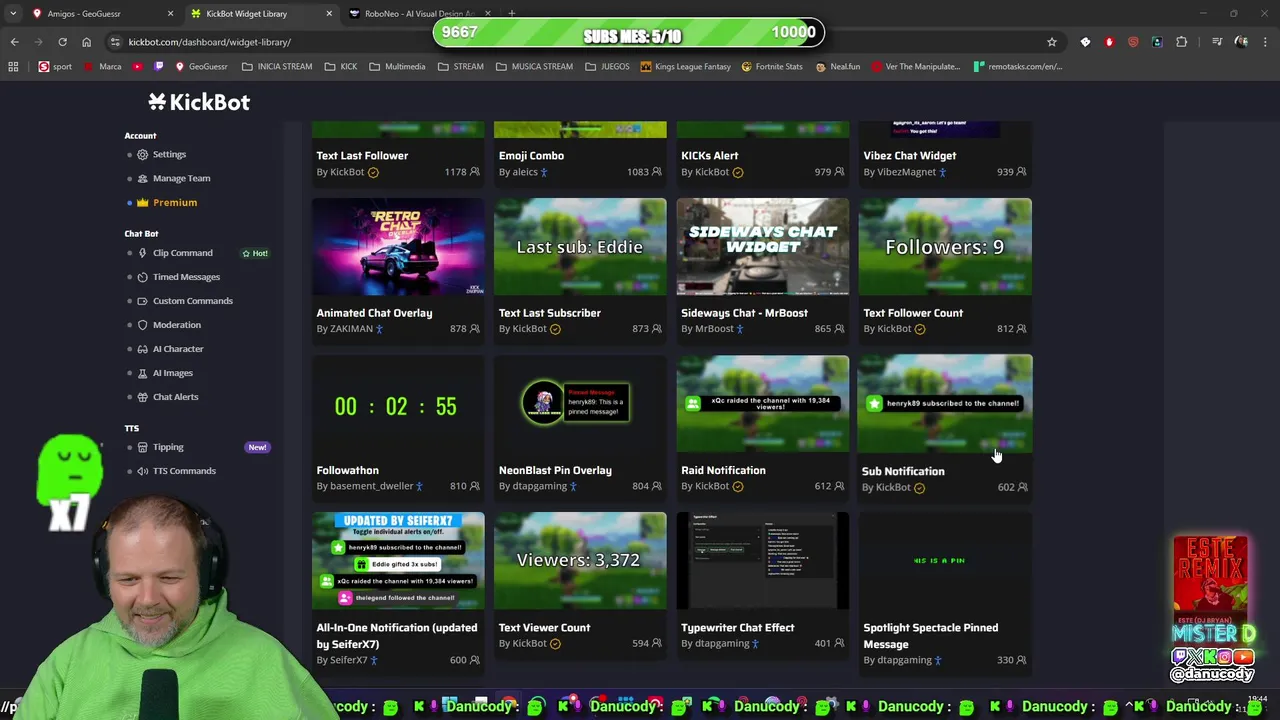
Task: Open Fortnite Stats bookmark
Action: 771,67
